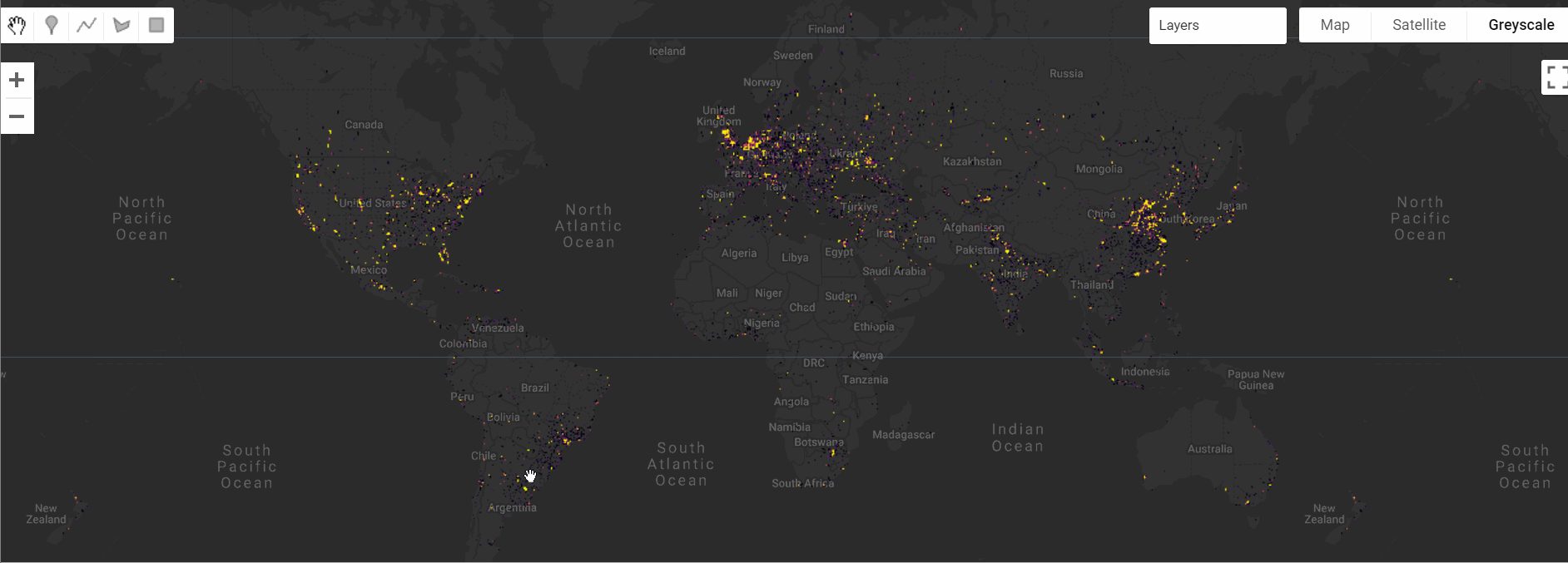
Task: Click the Australia label on the map
Action: pos(1209,449)
